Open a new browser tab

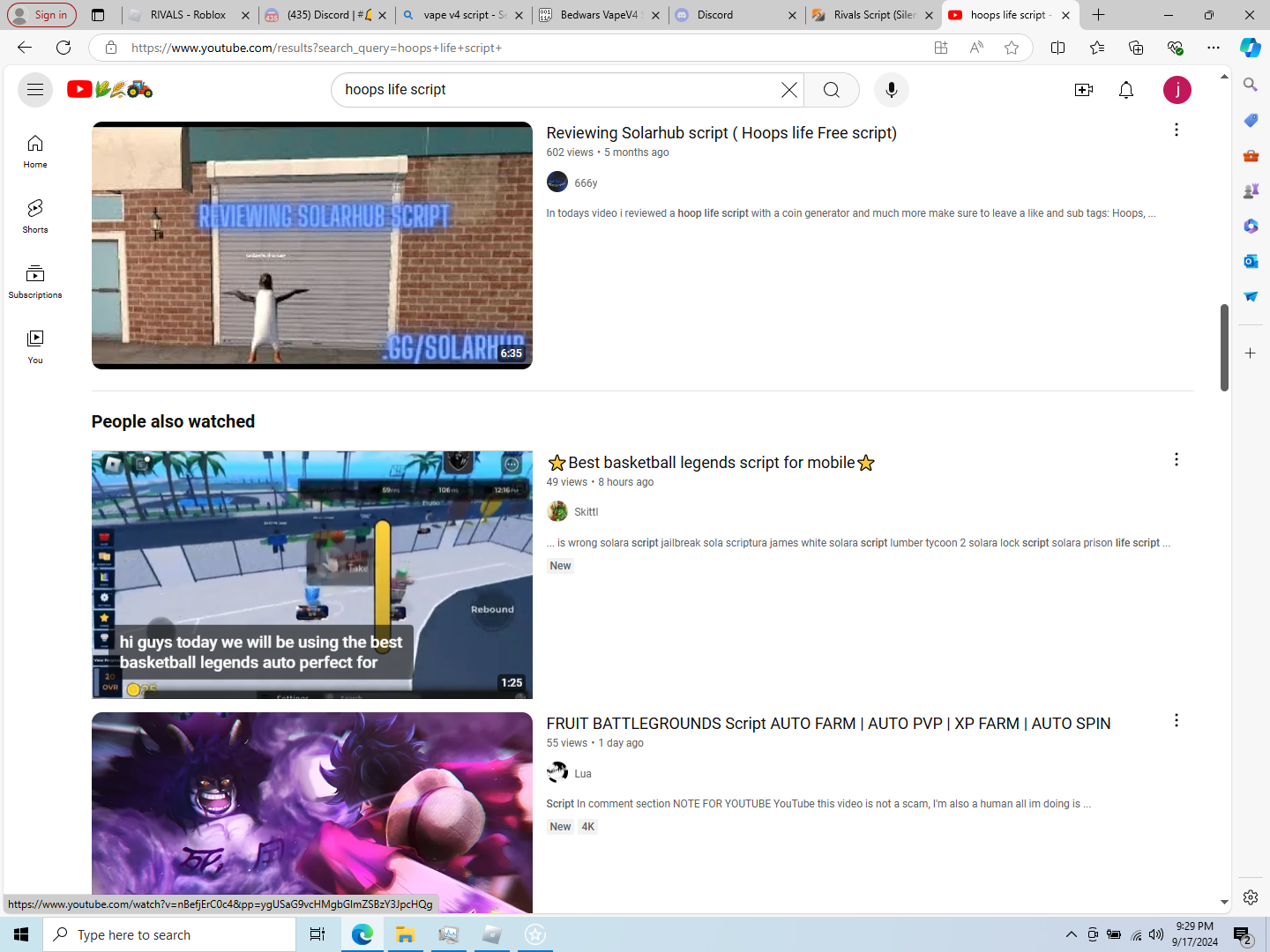(1099, 15)
